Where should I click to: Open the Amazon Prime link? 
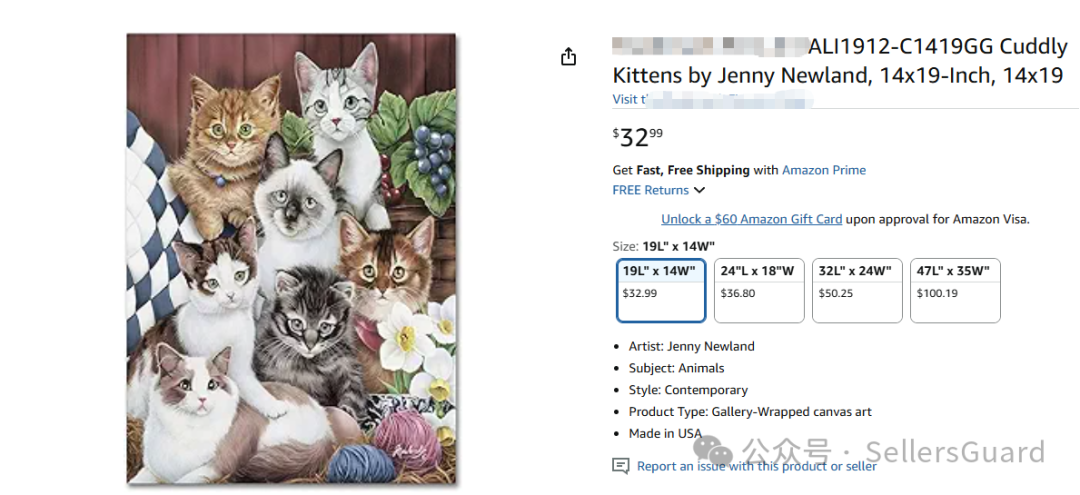click(x=824, y=170)
